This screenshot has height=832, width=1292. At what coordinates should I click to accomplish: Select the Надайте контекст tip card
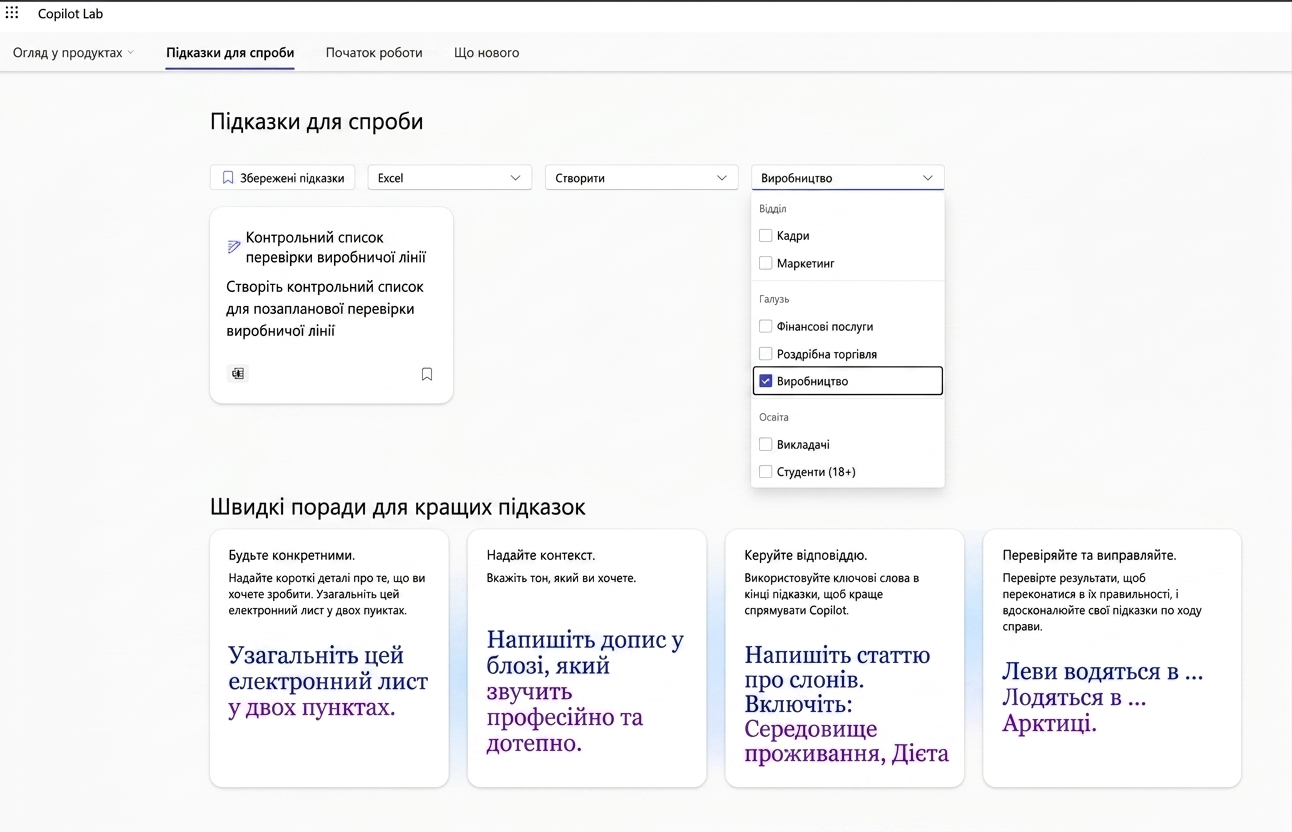(x=587, y=658)
